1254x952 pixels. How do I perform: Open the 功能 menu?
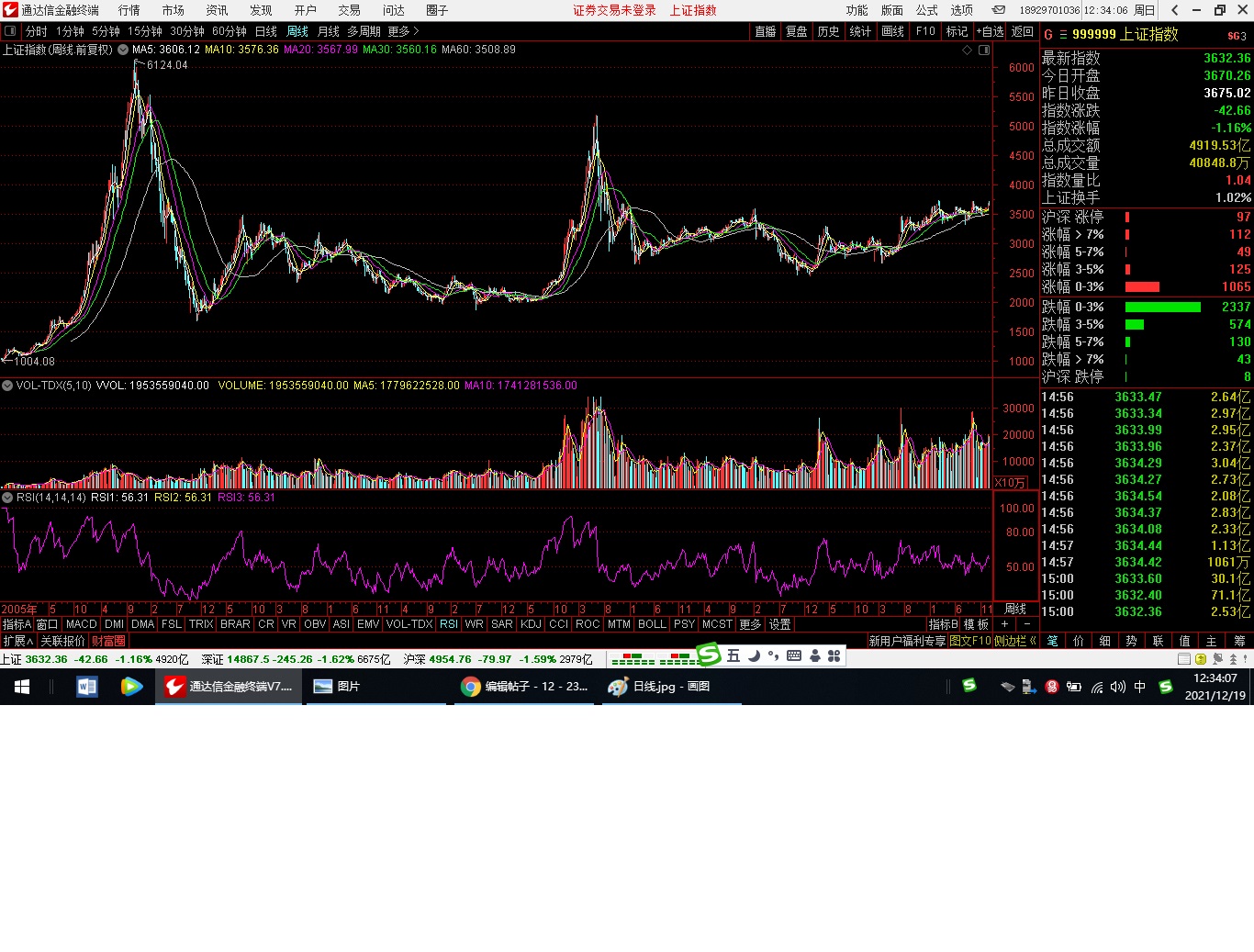pyautogui.click(x=857, y=10)
